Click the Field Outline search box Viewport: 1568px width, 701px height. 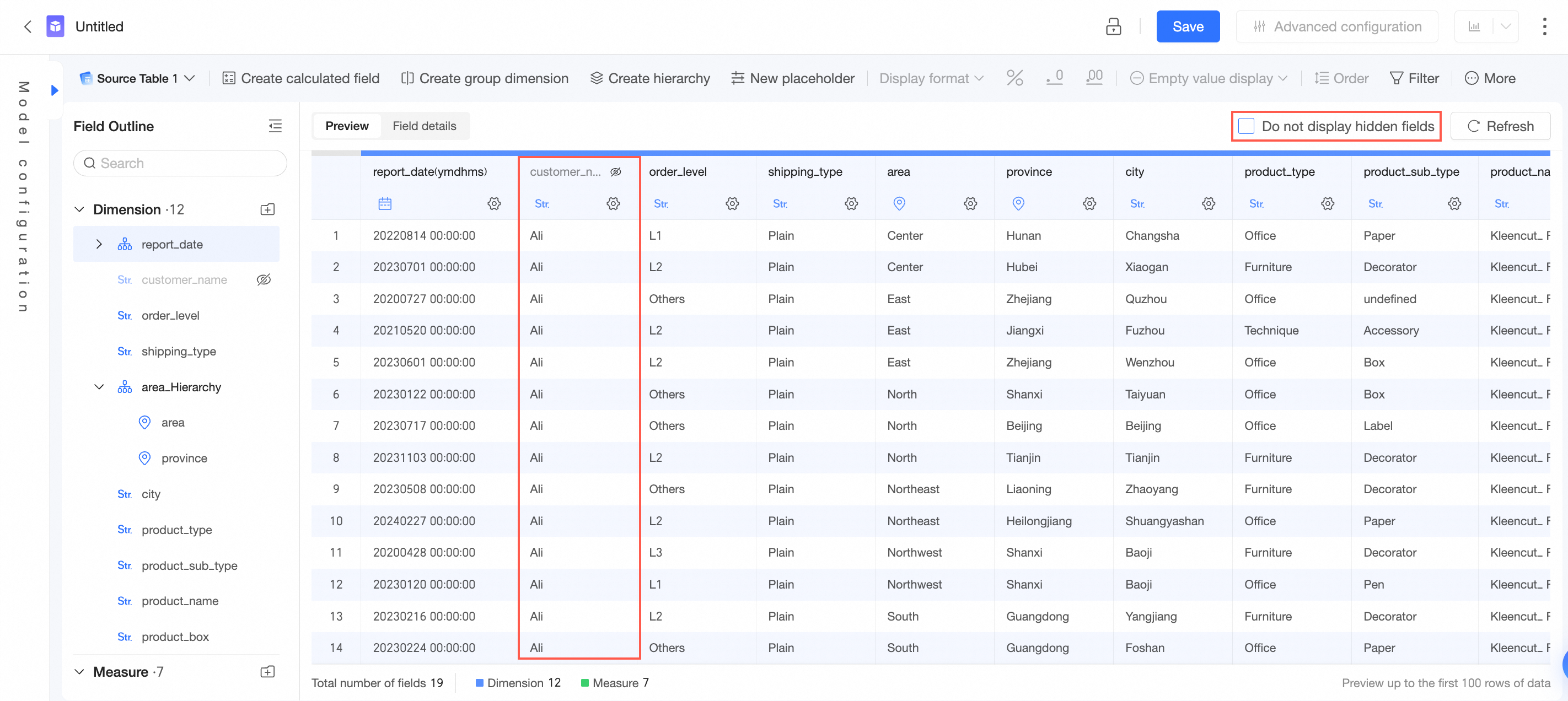(180, 163)
